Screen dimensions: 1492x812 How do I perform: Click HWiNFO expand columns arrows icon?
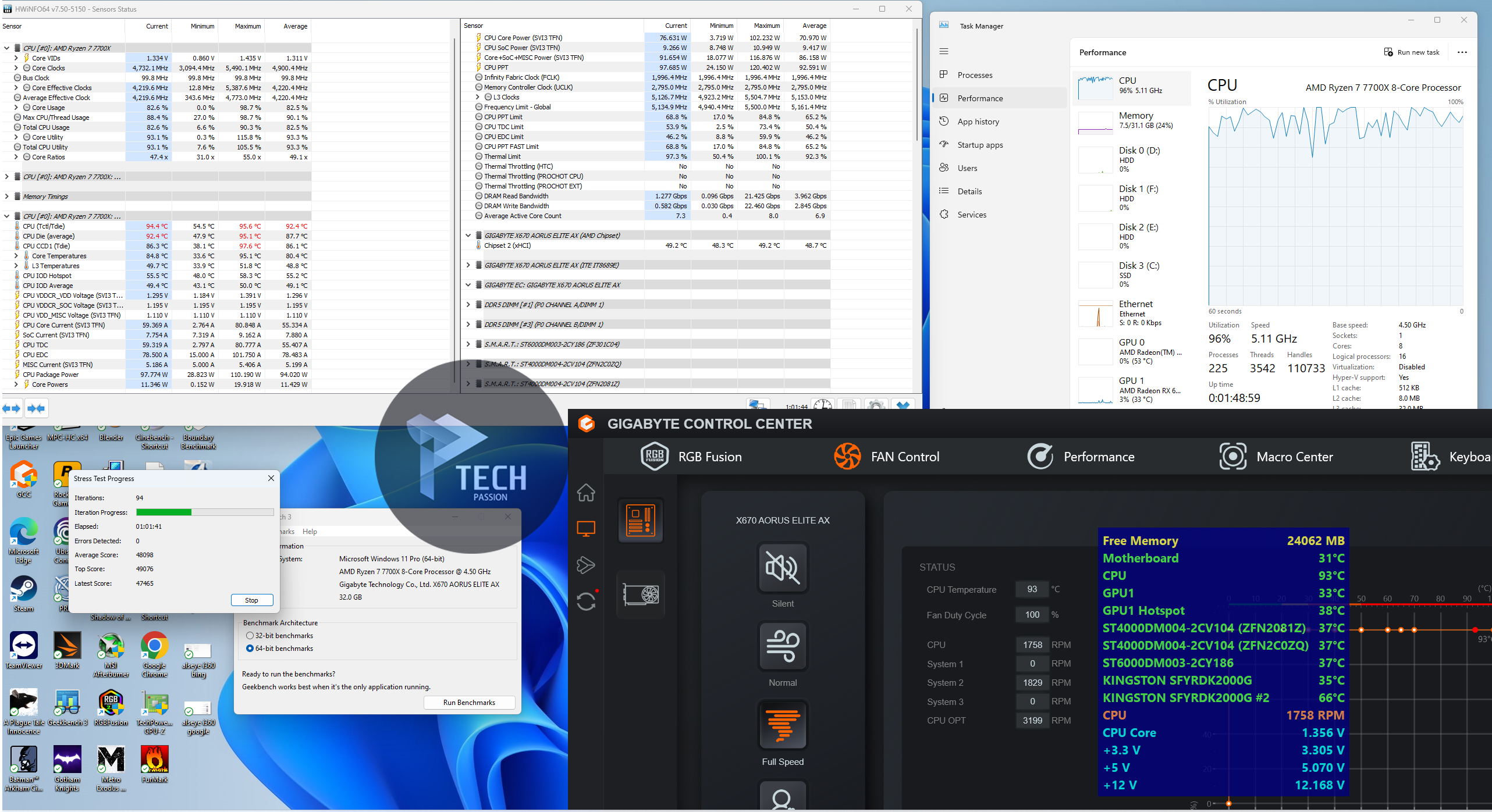pos(12,408)
